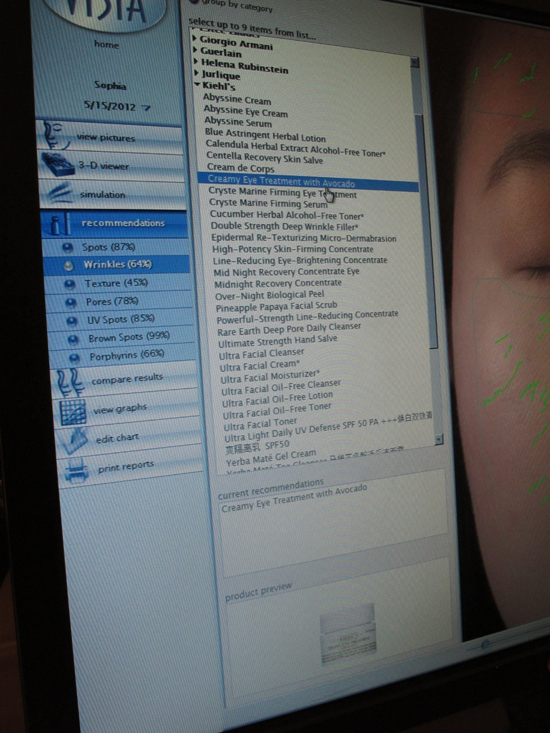The width and height of the screenshot is (550, 733).
Task: Open the simulation section
Action: [113, 194]
